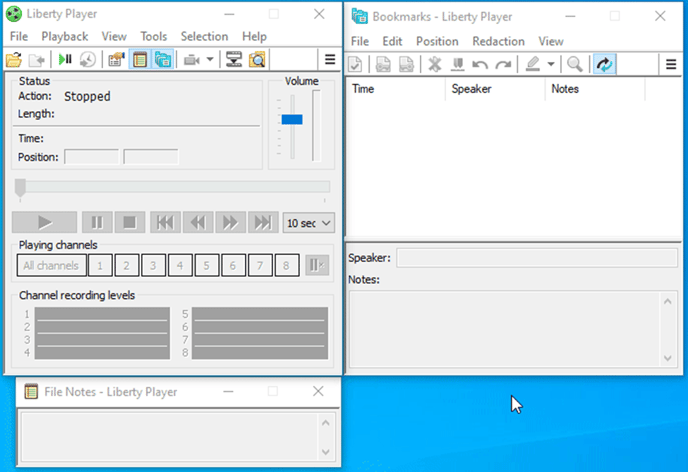
Task: Click the delete bookmark X icon
Action: click(x=434, y=64)
